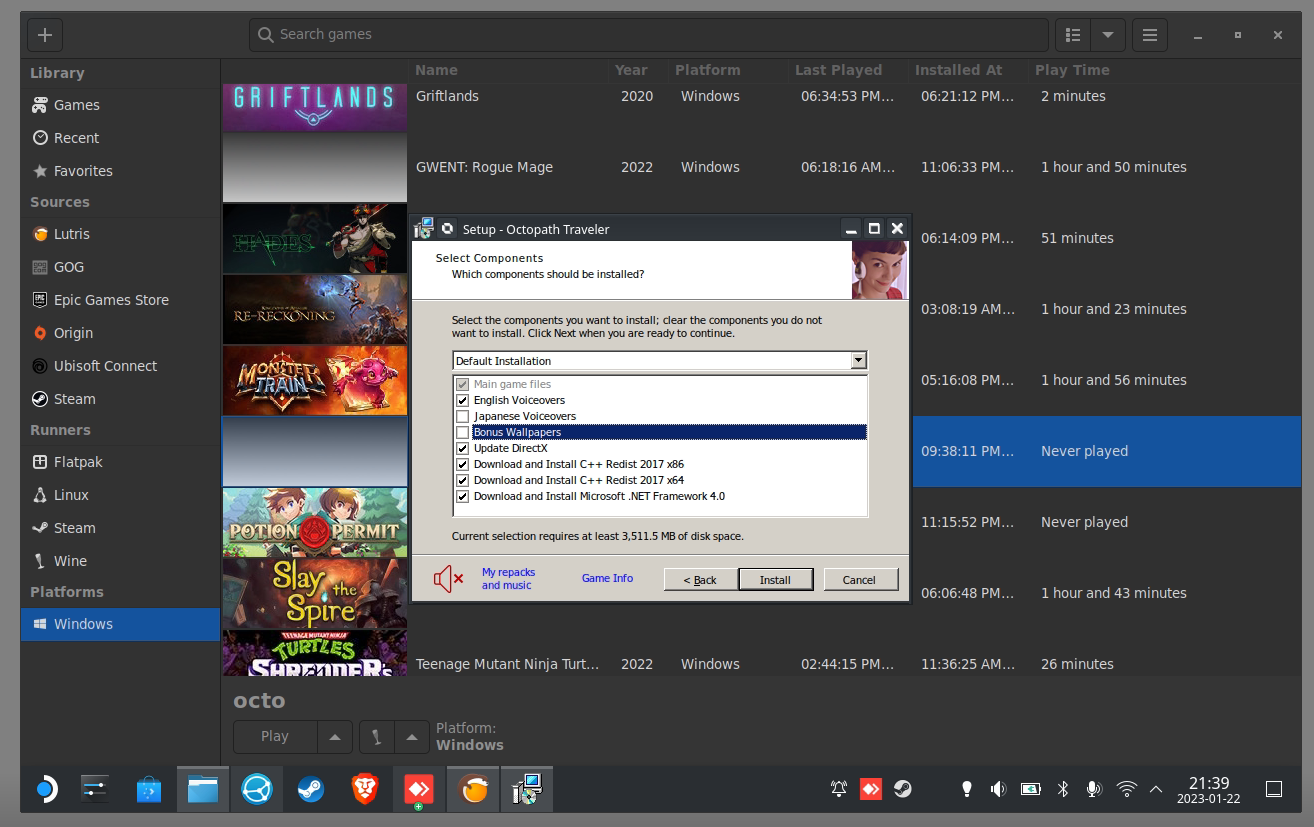Toggle the Update DirectX checkbox

click(462, 448)
